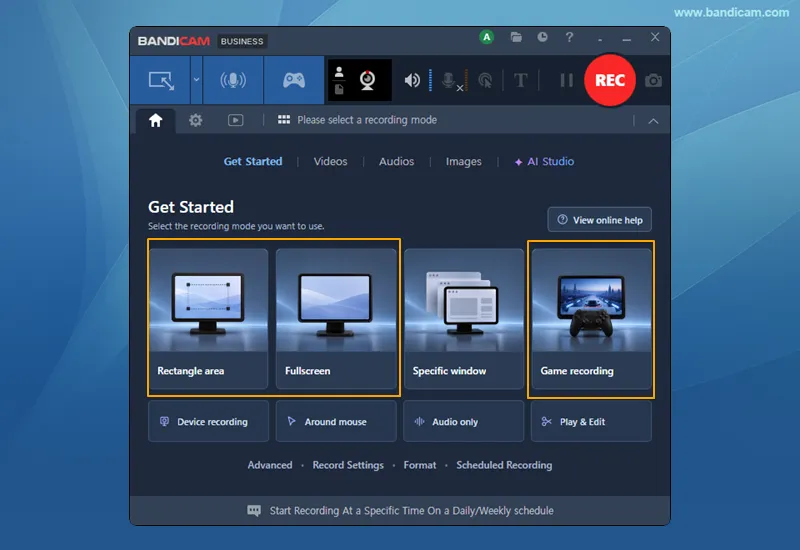Select the Around mouse button

point(336,421)
